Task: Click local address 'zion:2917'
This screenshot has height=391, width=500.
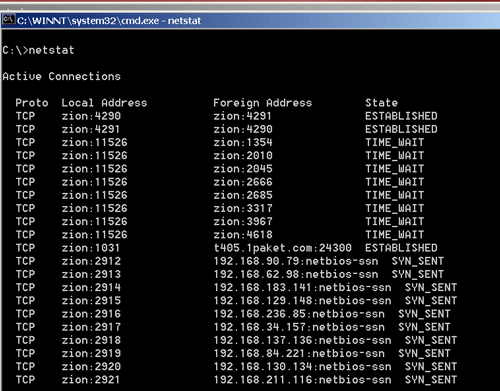Action: coord(91,327)
